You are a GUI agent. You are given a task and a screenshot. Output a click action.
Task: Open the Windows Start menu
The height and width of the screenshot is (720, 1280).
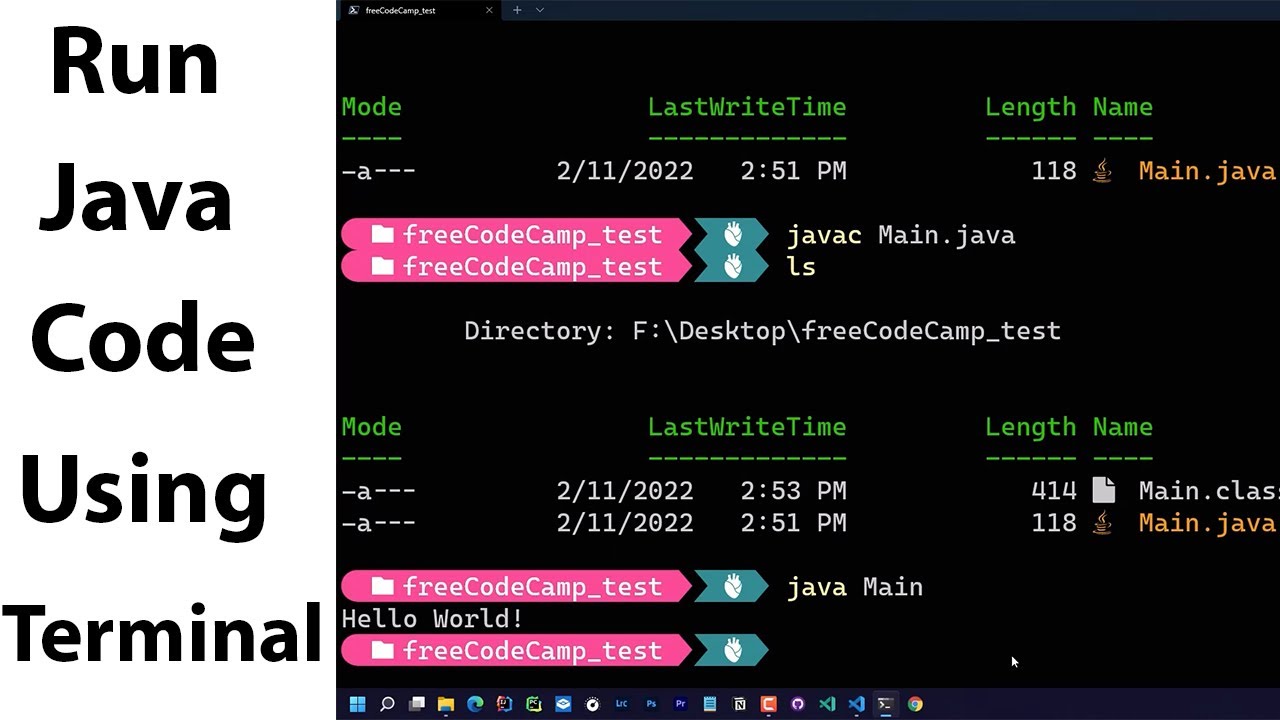(357, 704)
